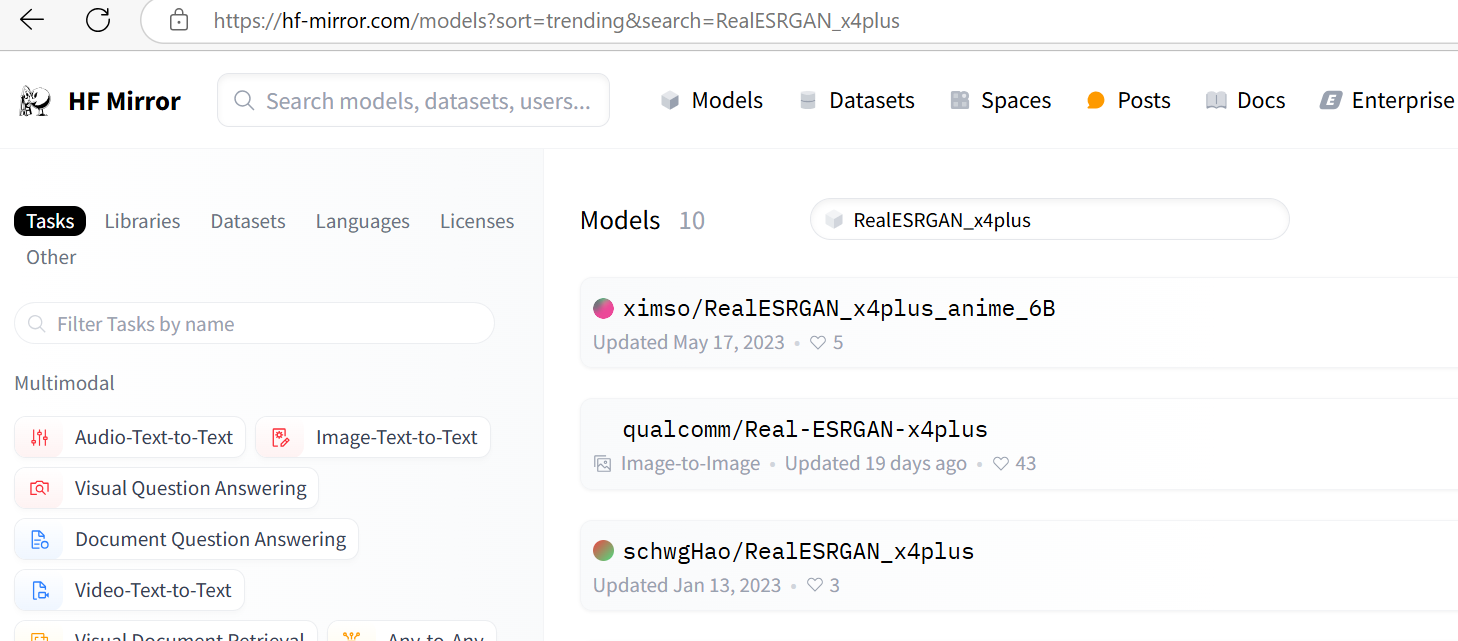This screenshot has height=641, width=1458.
Task: Click the RealESRGAN_x4plus model search field
Action: coord(1049,220)
